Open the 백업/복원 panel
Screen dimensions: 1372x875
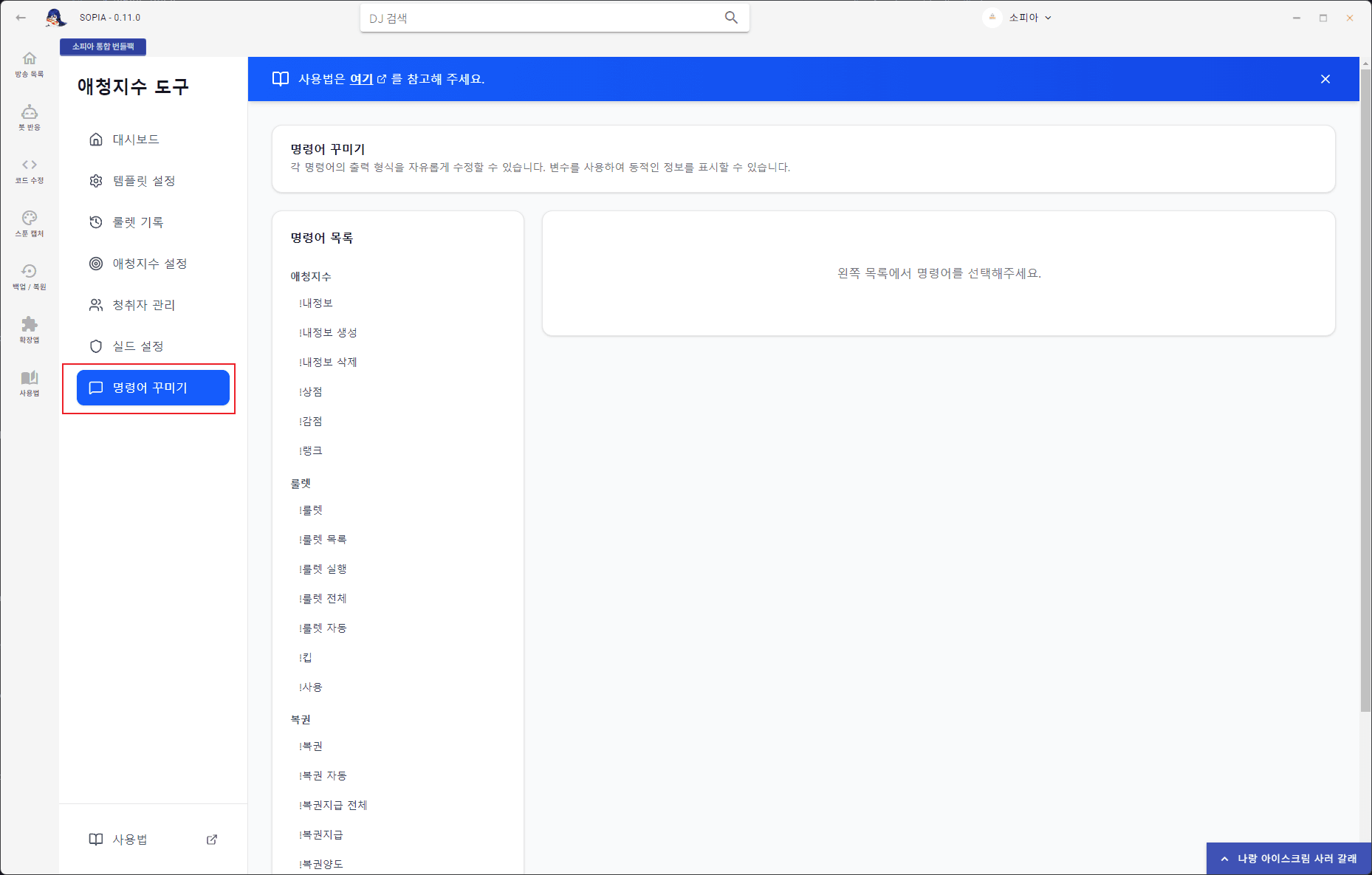point(29,276)
